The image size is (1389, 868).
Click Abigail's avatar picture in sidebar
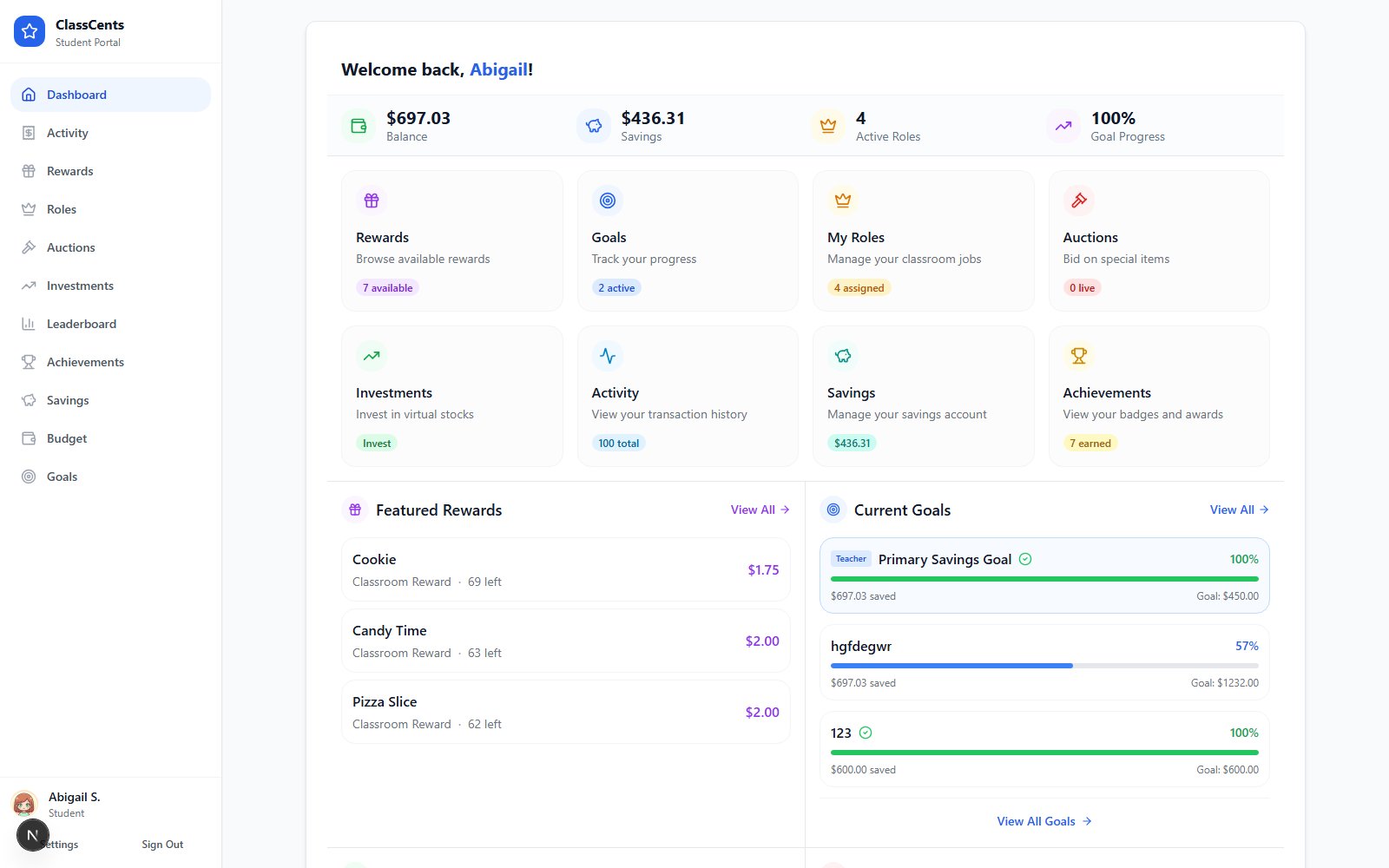point(24,804)
